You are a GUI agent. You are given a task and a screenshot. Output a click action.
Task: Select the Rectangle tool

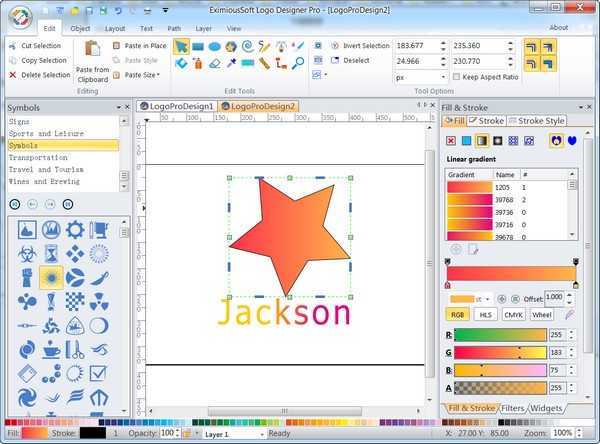point(198,47)
